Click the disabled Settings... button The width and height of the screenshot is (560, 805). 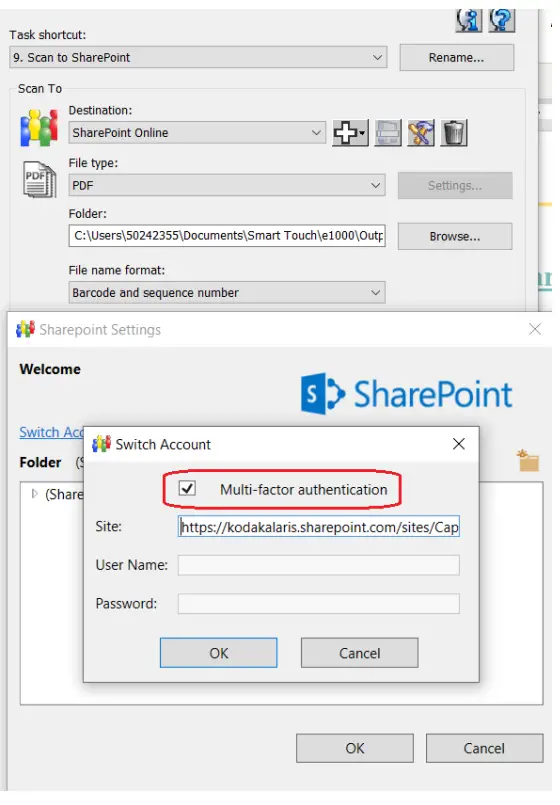pyautogui.click(x=455, y=185)
